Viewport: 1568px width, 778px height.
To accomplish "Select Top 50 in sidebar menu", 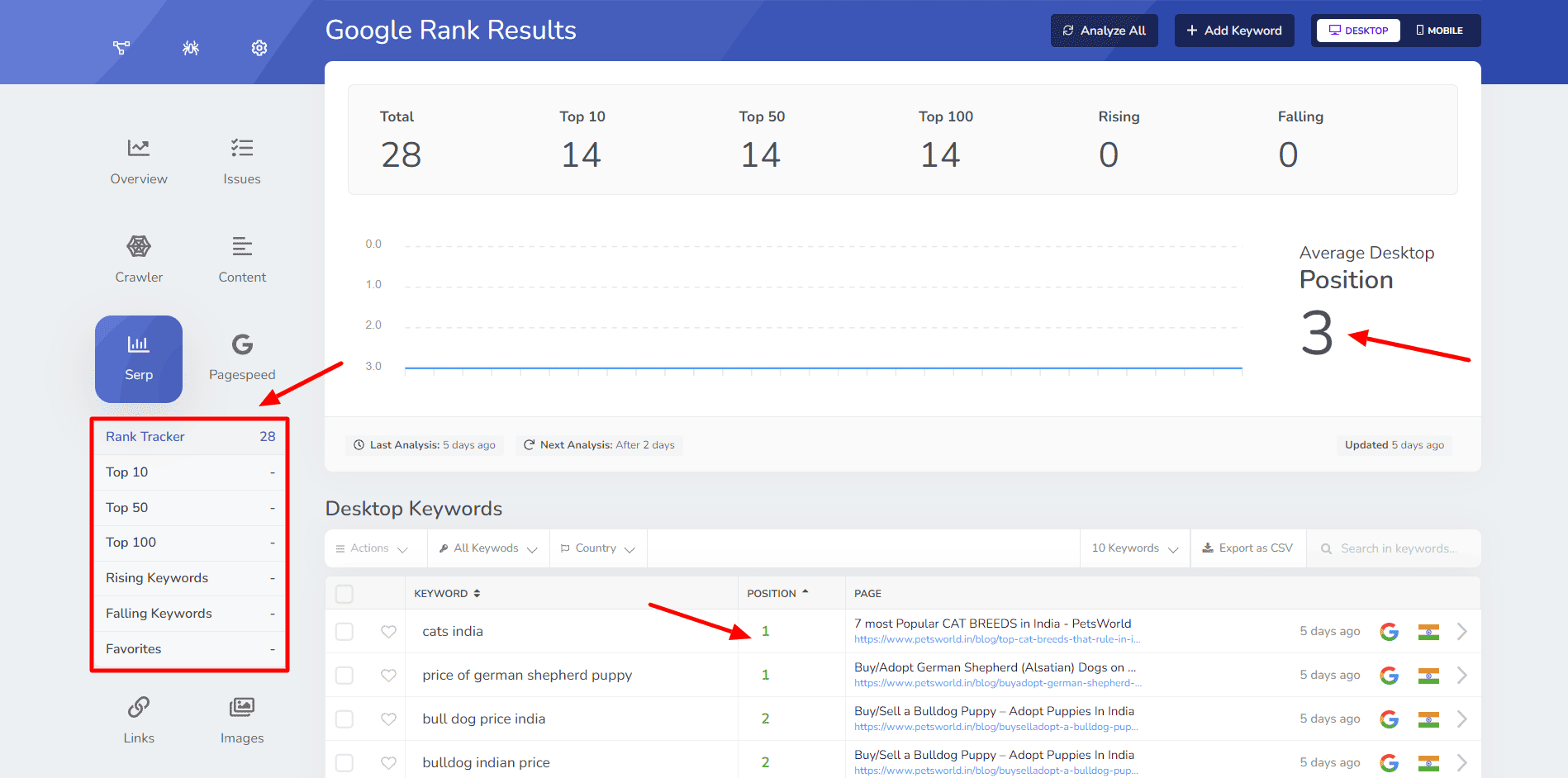I will click(190, 508).
